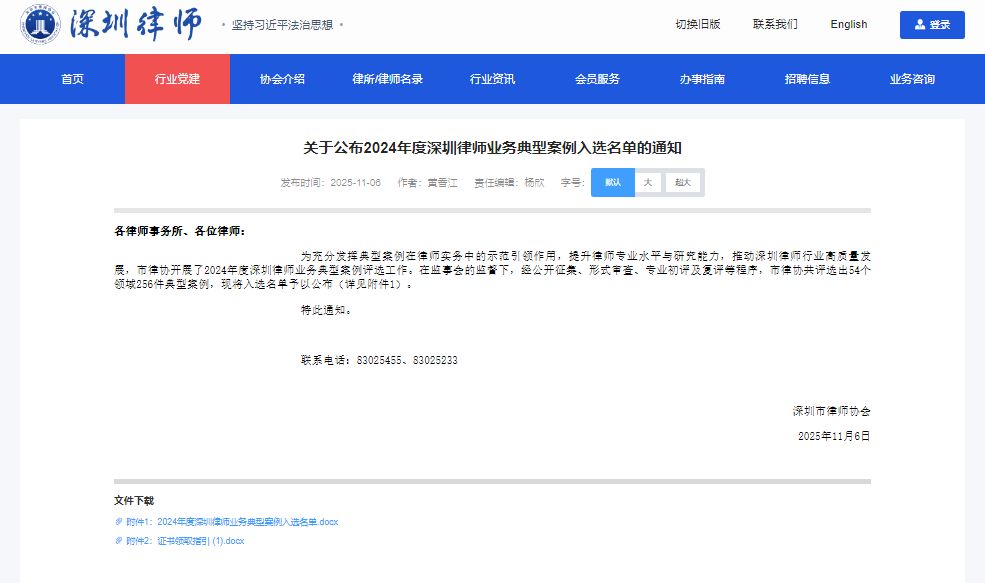Go to the 首页 tab
This screenshot has width=985, height=583.
(x=72, y=79)
